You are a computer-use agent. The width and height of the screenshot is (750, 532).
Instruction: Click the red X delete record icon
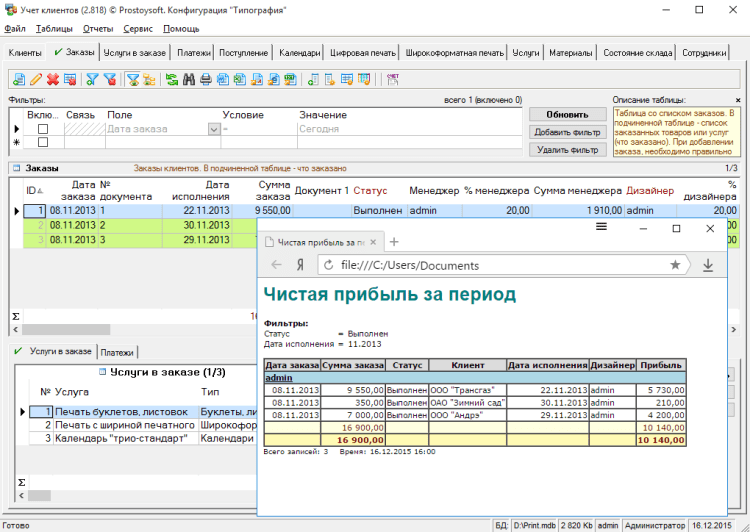tap(52, 79)
